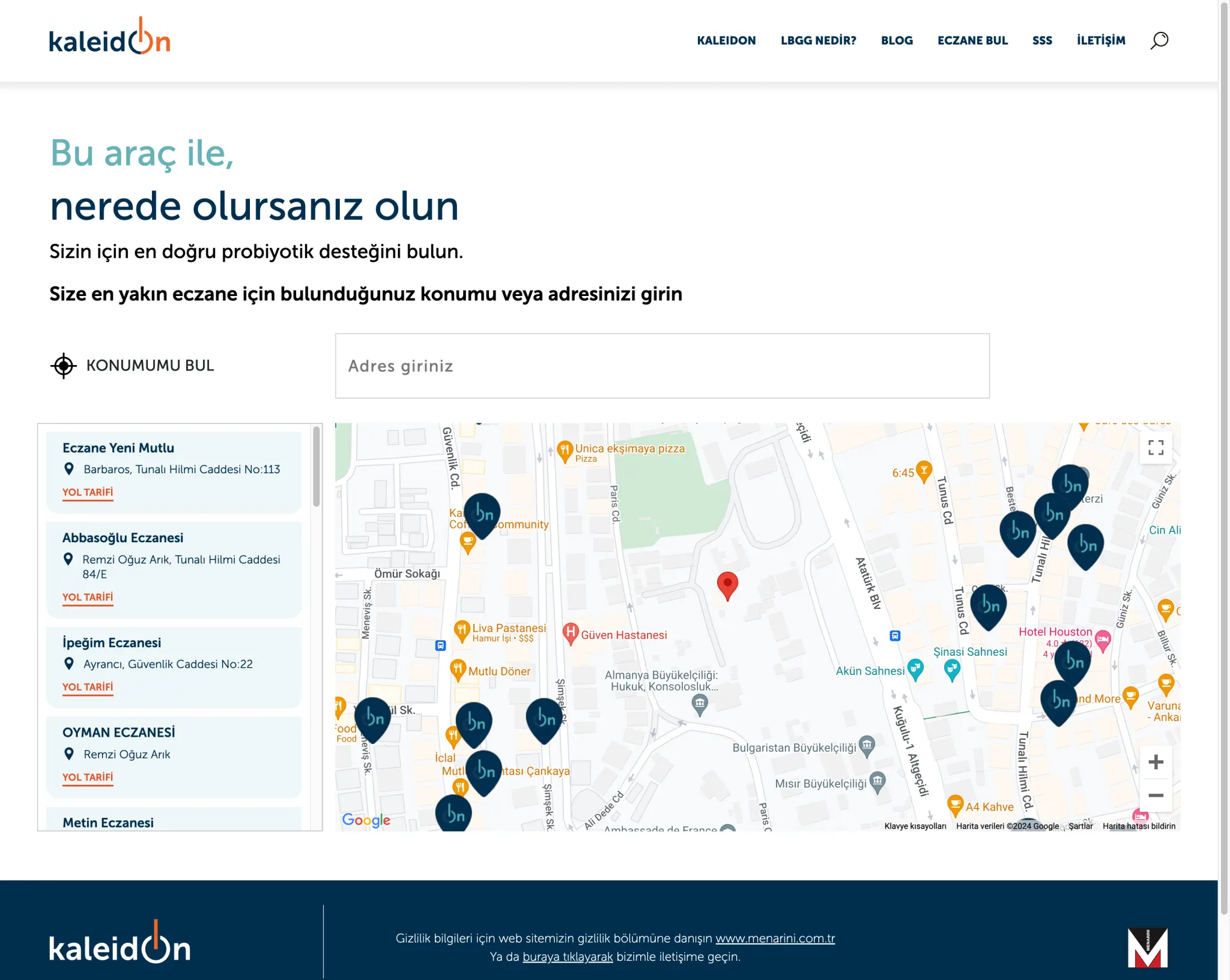Click the Menarini logo in footer
1230x980 pixels.
tap(1147, 947)
